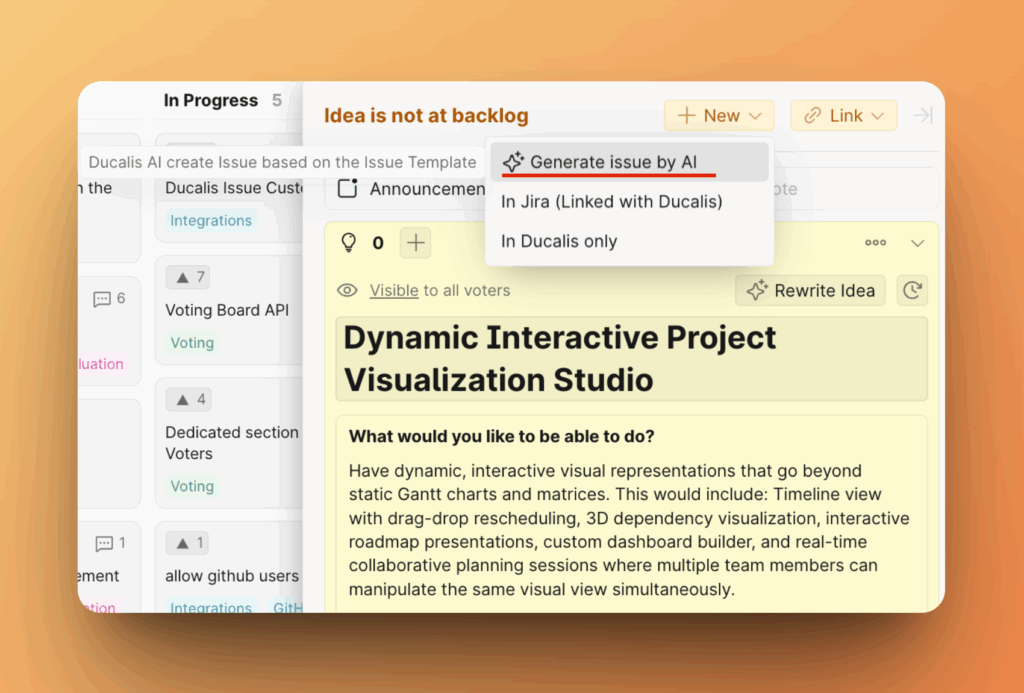1024x693 pixels.
Task: Click the regenerate icon beside Rewrite Idea
Action: coord(912,291)
